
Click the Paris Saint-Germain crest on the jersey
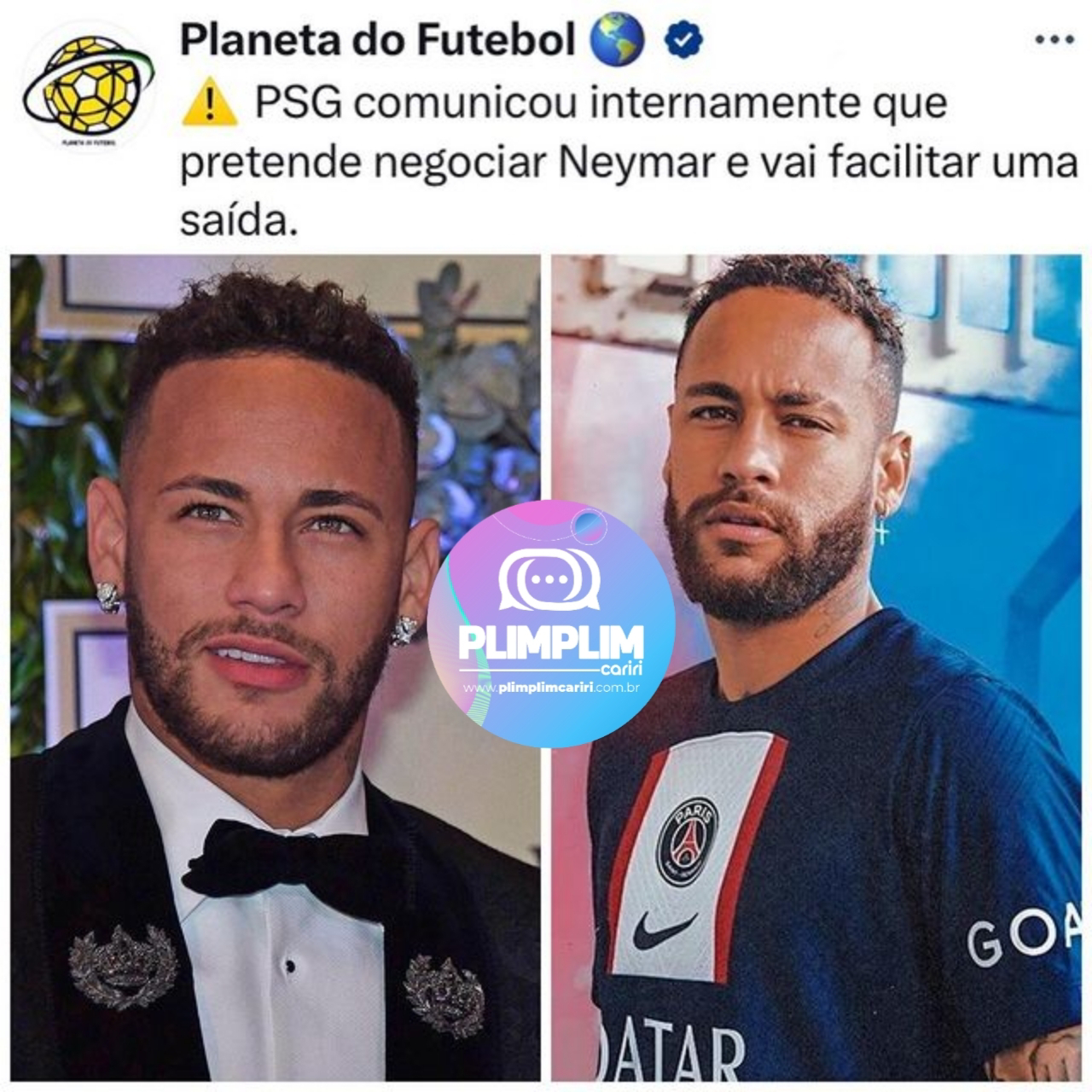pos(686,840)
